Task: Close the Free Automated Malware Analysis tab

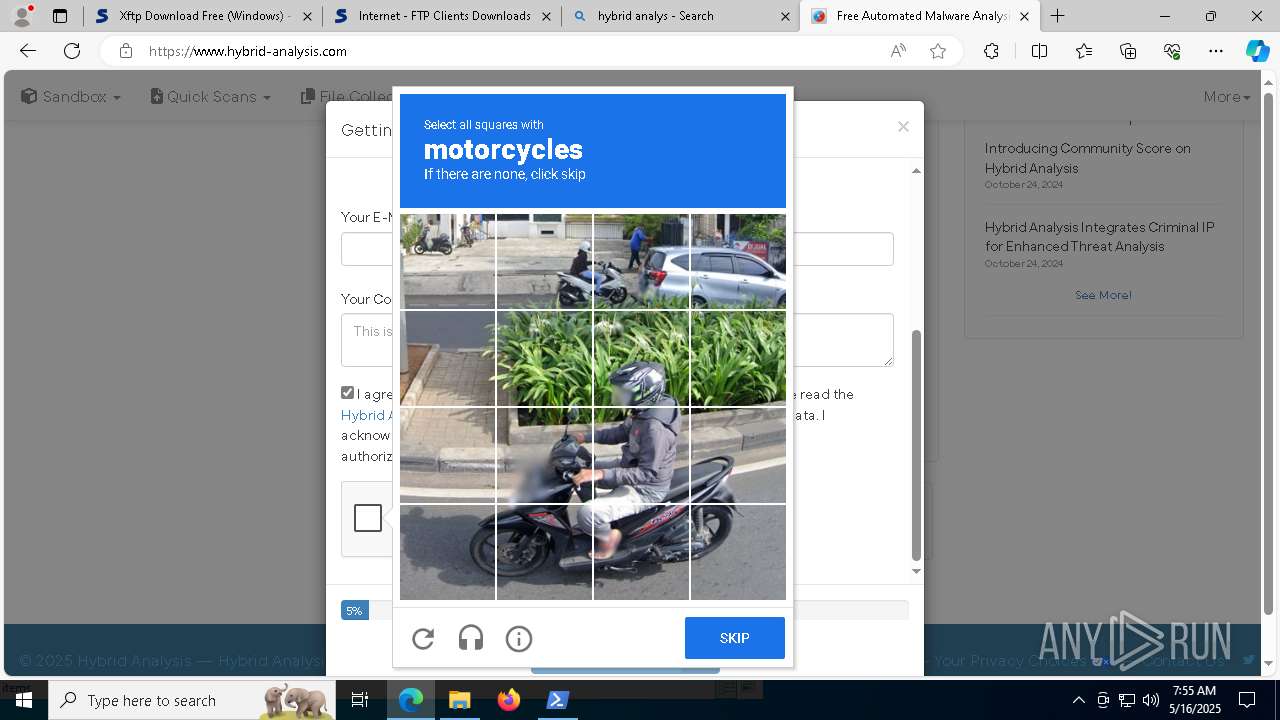Action: click(x=1024, y=16)
